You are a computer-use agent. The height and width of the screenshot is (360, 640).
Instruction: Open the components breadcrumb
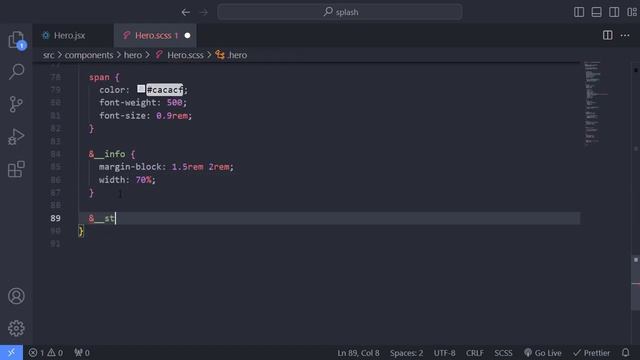coord(89,55)
